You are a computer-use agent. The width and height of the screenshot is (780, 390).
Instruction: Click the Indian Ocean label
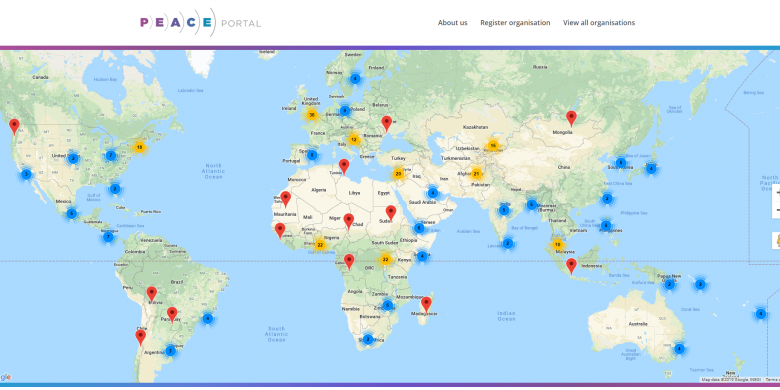pos(506,316)
